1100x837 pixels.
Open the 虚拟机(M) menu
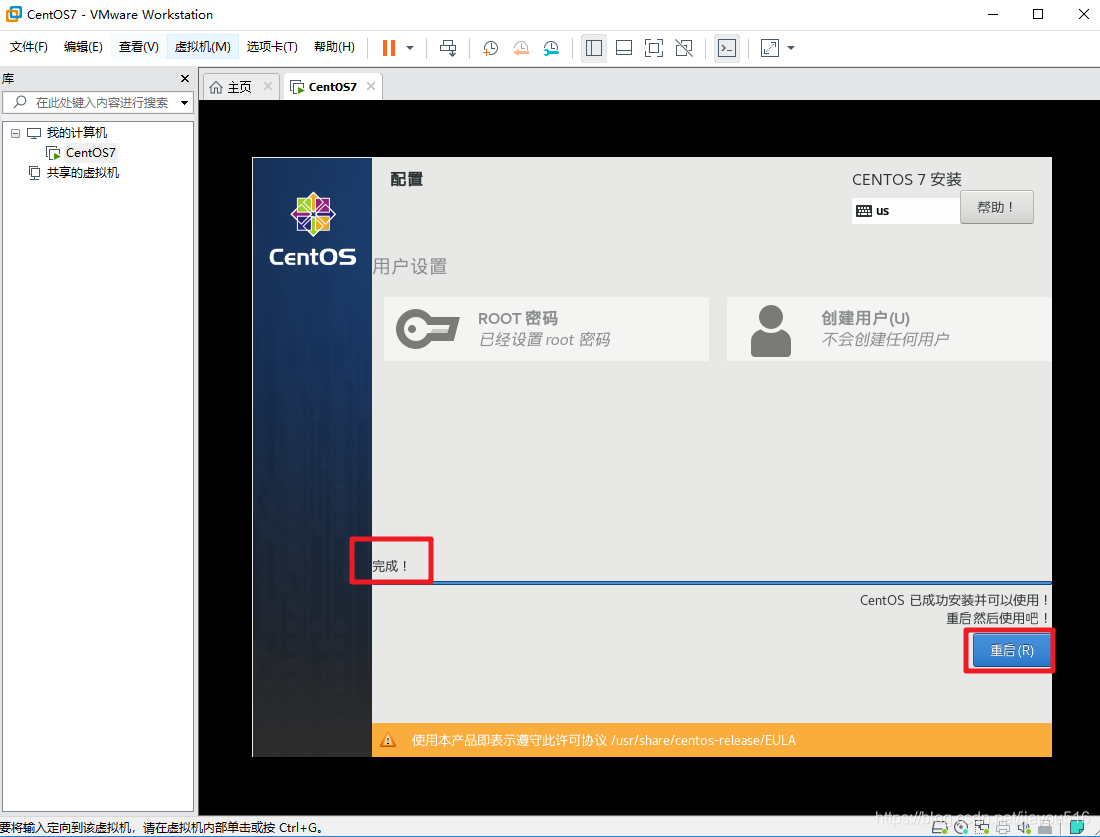tap(203, 46)
